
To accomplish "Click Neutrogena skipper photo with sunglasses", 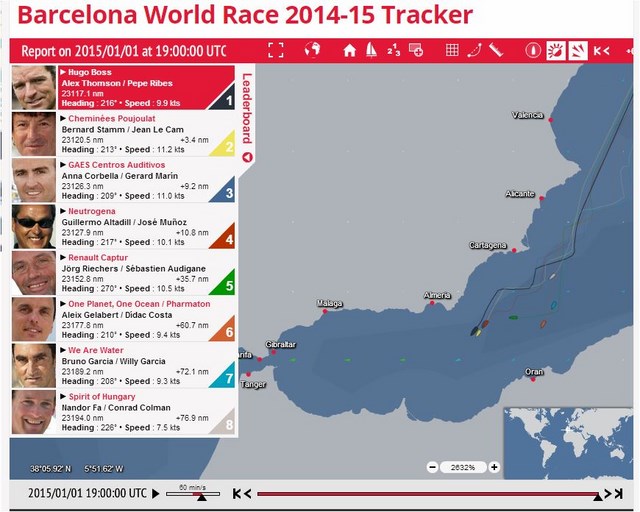I will (x=34, y=227).
